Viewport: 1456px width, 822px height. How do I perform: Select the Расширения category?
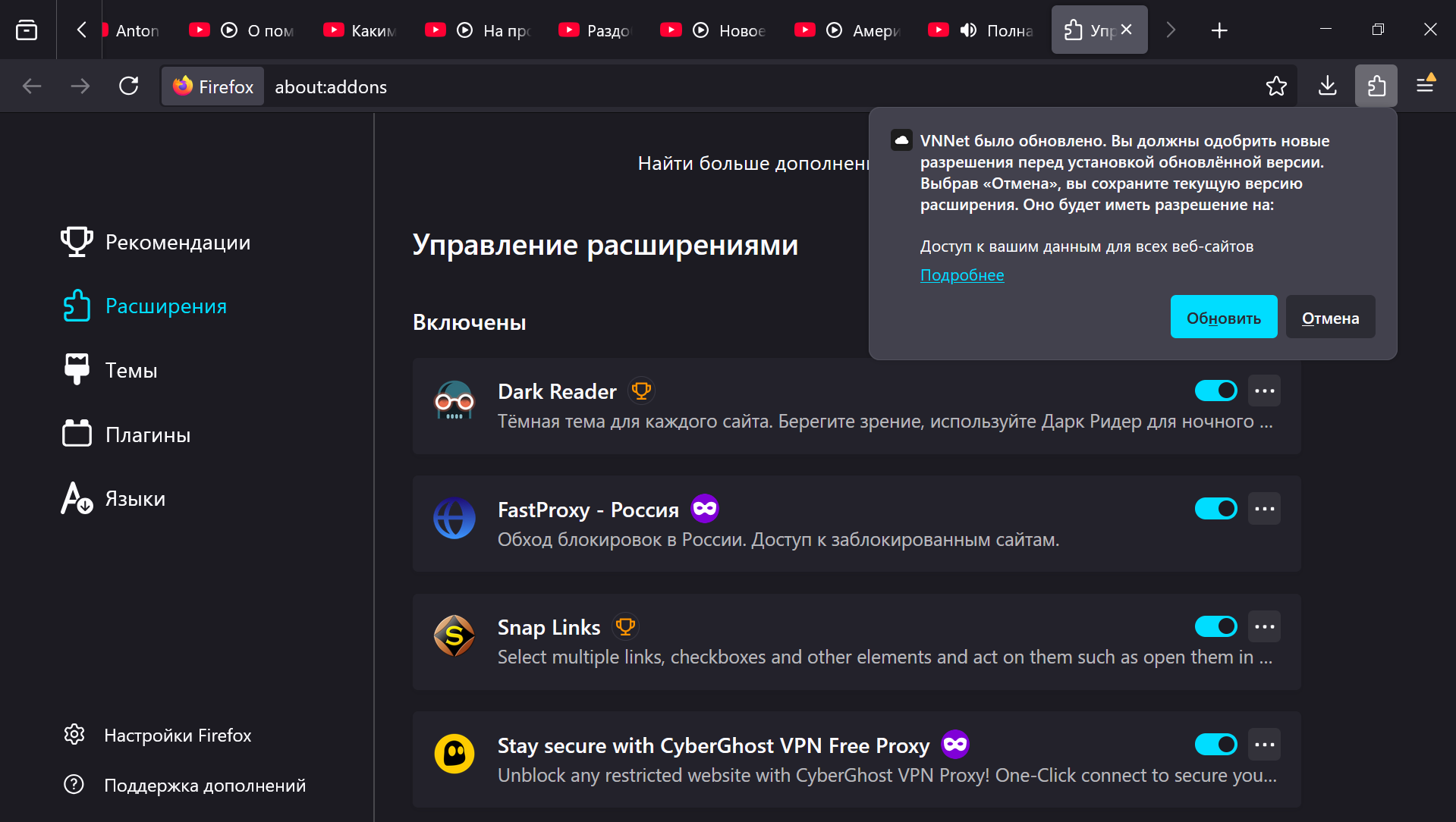pos(145,306)
